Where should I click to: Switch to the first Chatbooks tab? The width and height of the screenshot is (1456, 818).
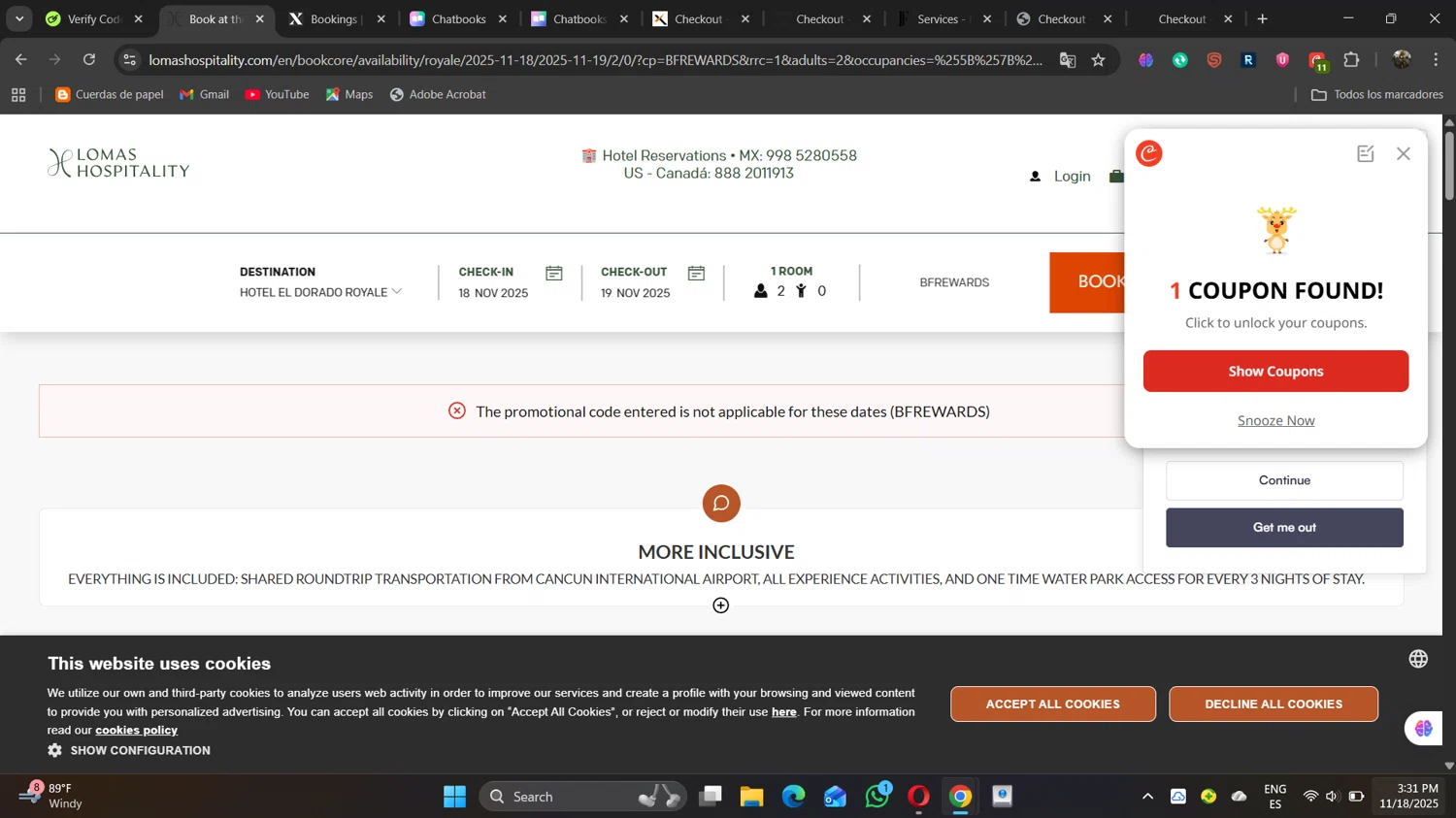click(458, 18)
